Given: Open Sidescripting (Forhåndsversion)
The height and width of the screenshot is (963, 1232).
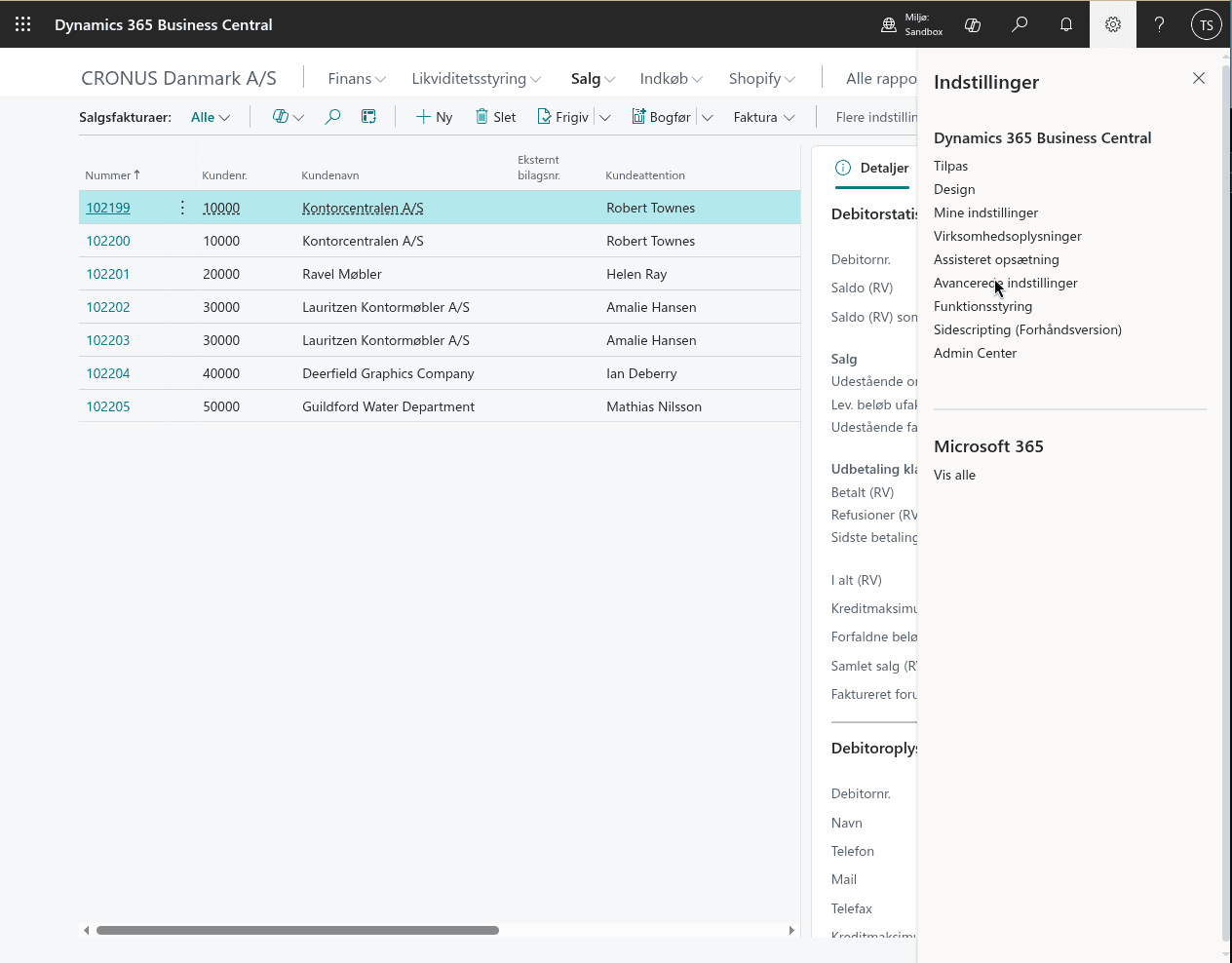Looking at the screenshot, I should pyautogui.click(x=1027, y=329).
